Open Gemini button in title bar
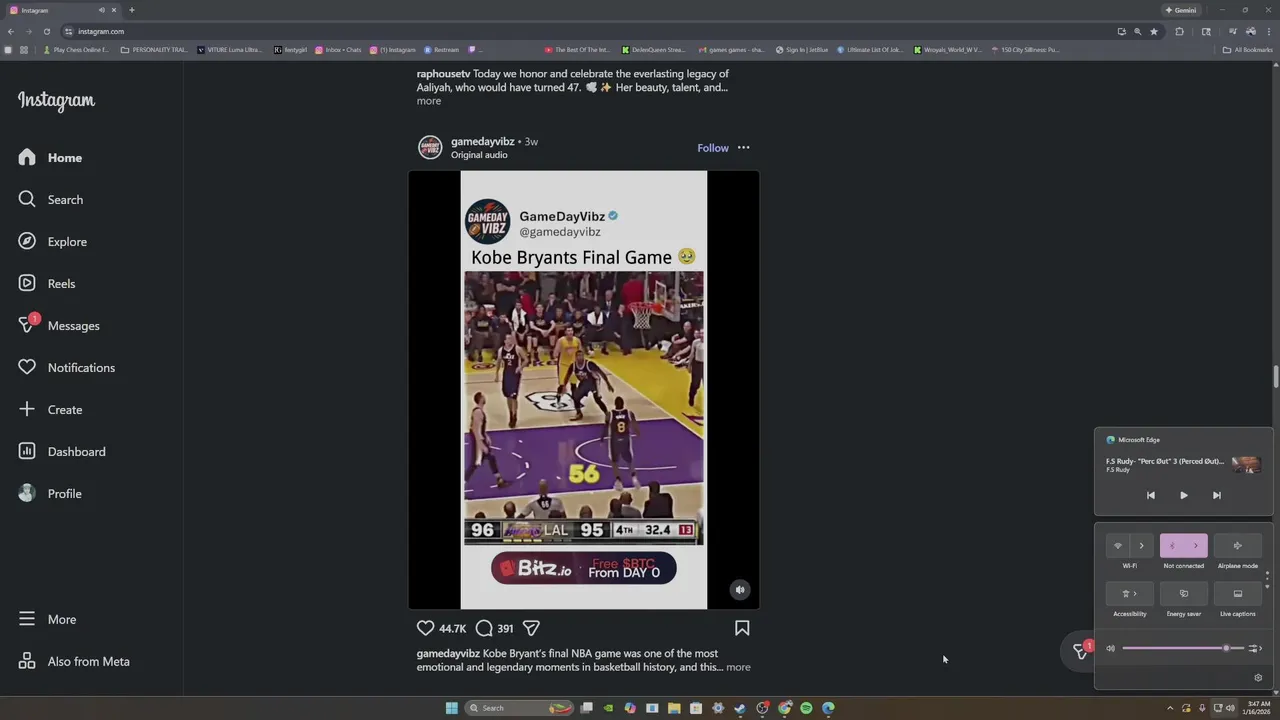1280x720 pixels. click(1181, 10)
